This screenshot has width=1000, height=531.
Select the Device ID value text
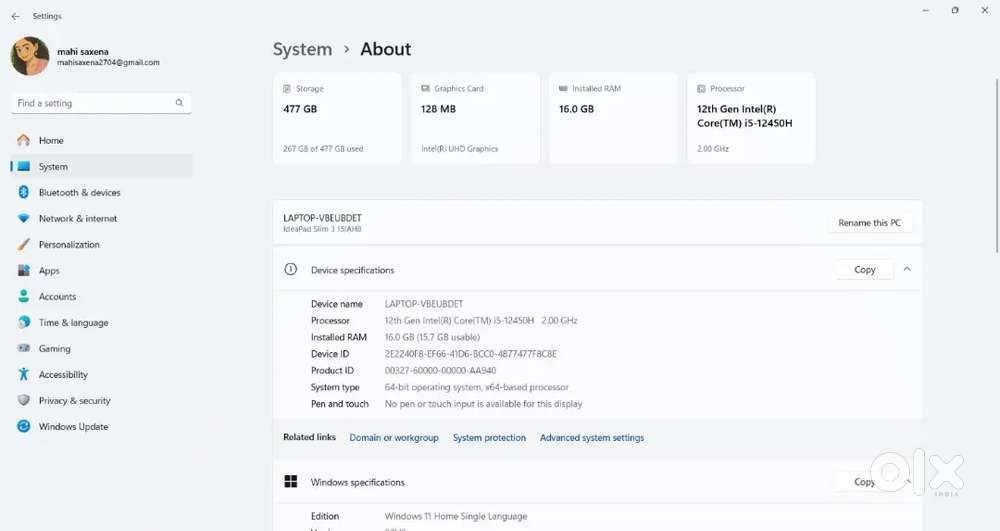(x=471, y=354)
